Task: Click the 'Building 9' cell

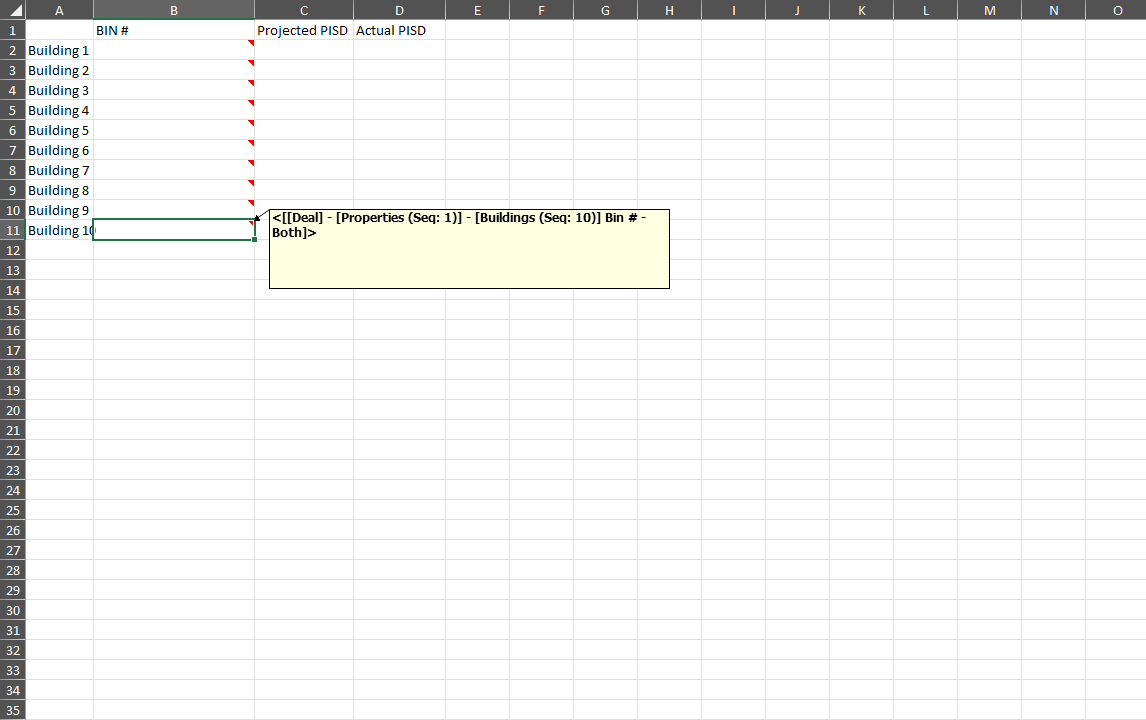Action: 59,210
